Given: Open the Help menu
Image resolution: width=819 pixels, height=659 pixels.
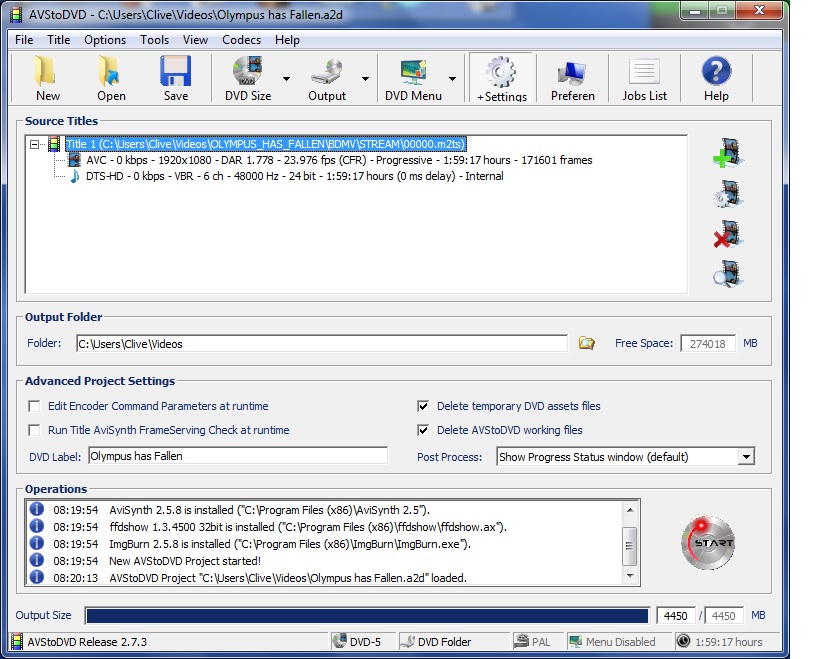Looking at the screenshot, I should click(287, 40).
